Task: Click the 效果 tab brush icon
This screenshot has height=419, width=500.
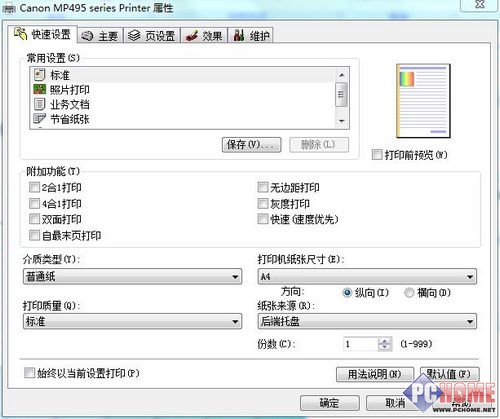Action: (192, 36)
